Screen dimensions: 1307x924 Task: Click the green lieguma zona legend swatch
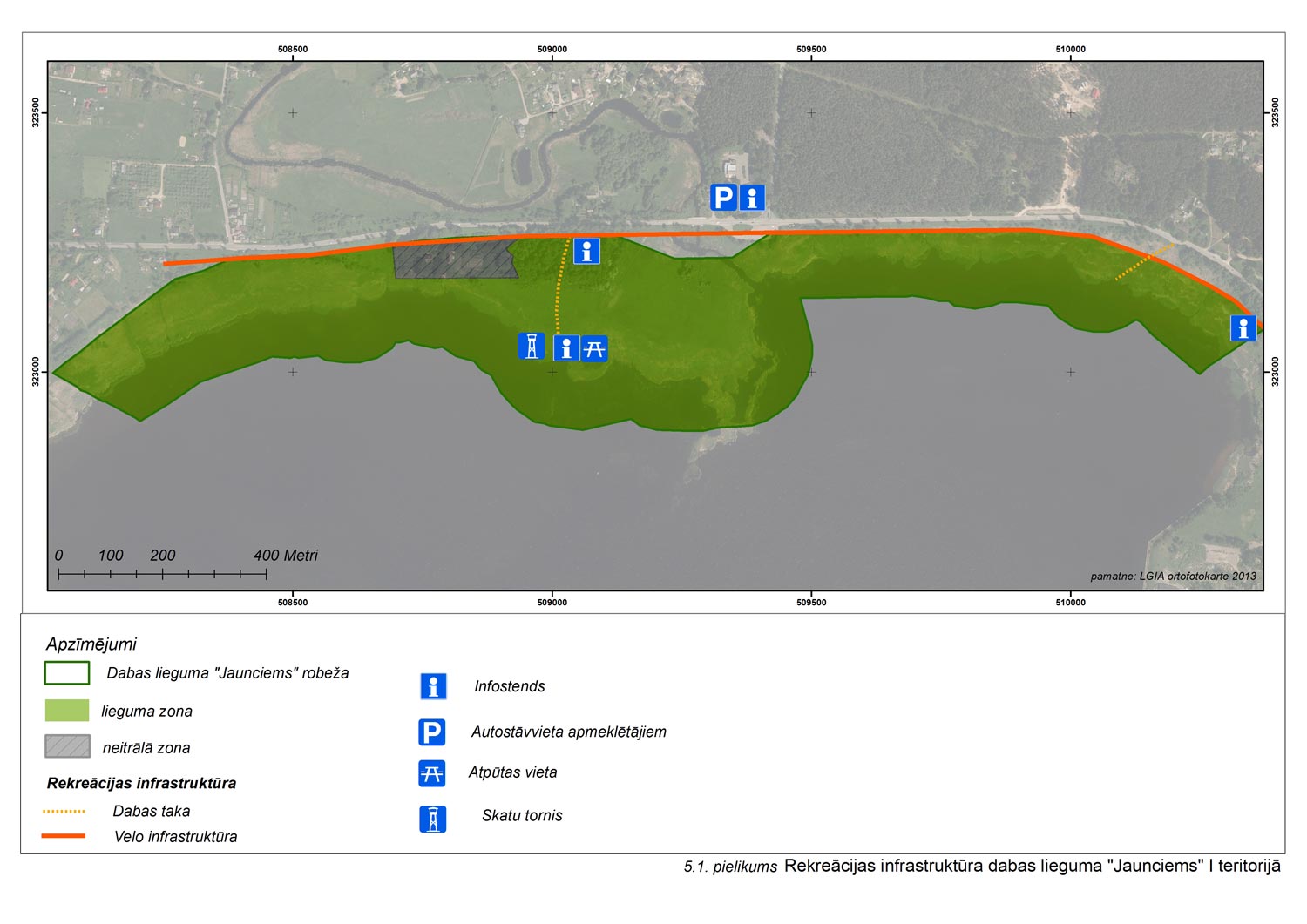coord(67,711)
